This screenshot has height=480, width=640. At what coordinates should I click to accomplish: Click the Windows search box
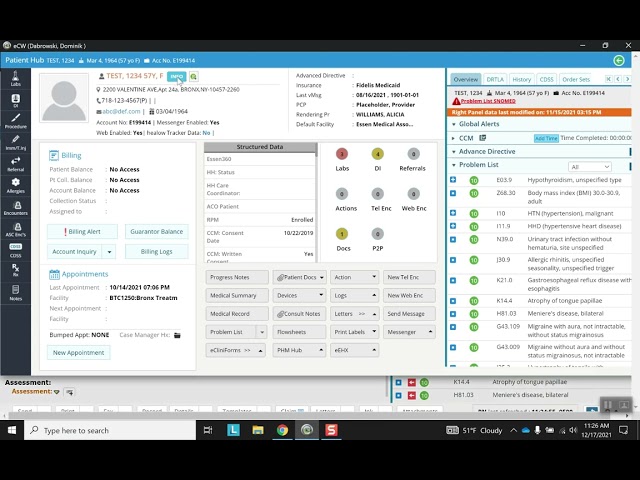(x=110, y=430)
